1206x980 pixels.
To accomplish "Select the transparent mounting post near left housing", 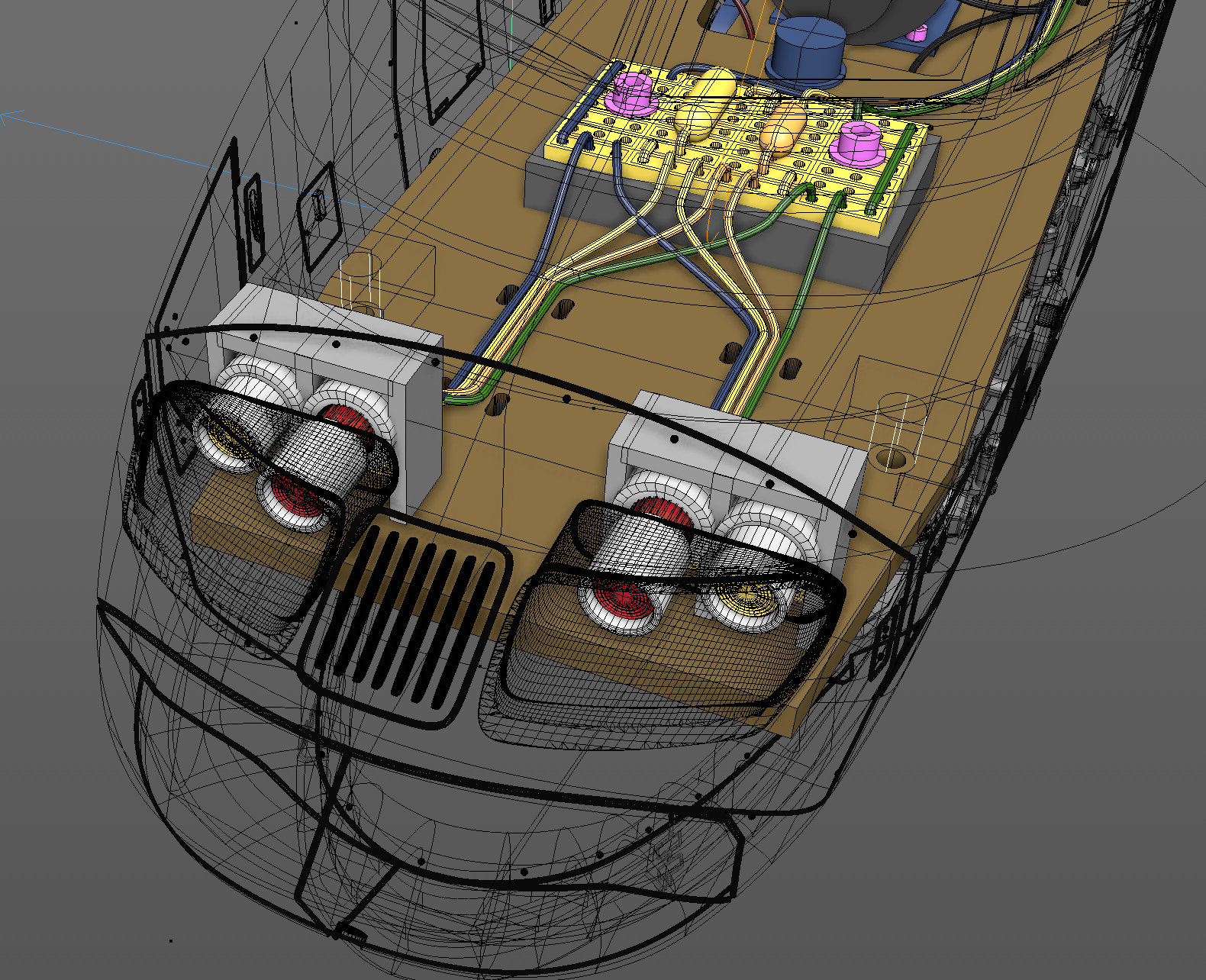I will point(359,284).
